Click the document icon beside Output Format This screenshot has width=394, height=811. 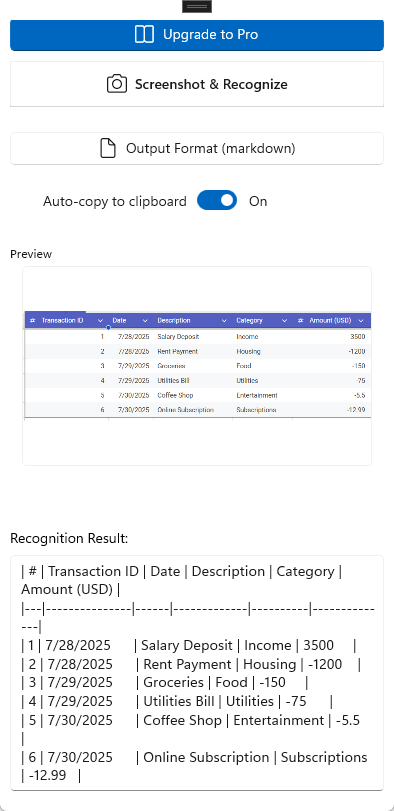tap(108, 148)
